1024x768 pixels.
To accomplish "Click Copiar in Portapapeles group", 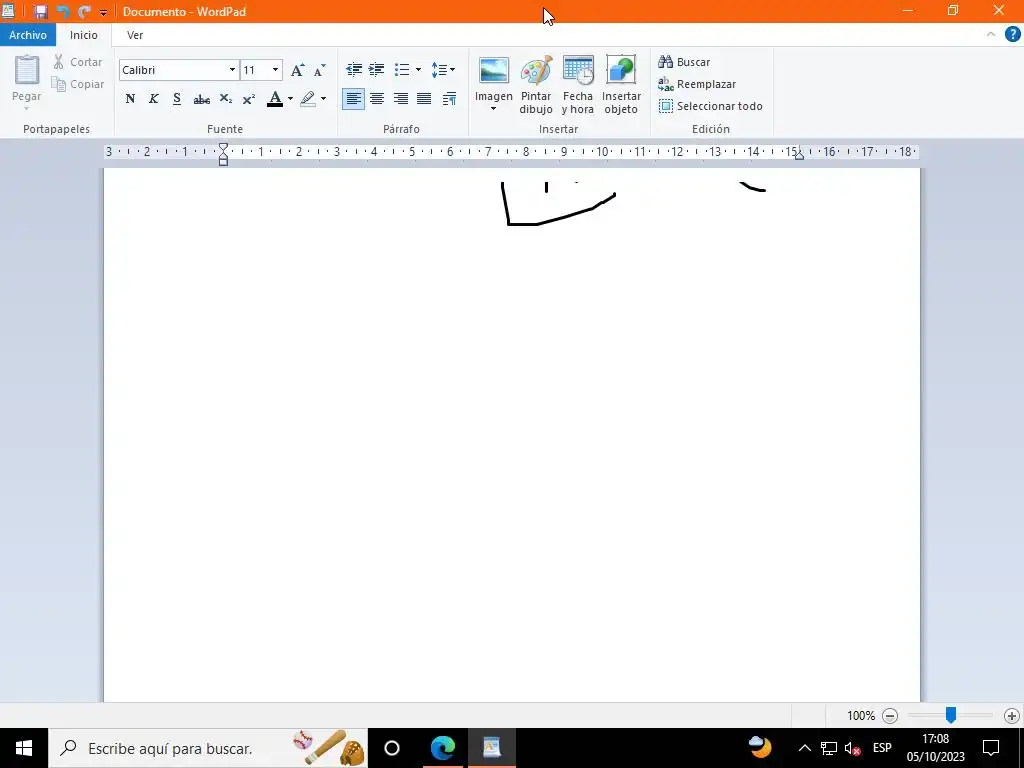I will 78,84.
